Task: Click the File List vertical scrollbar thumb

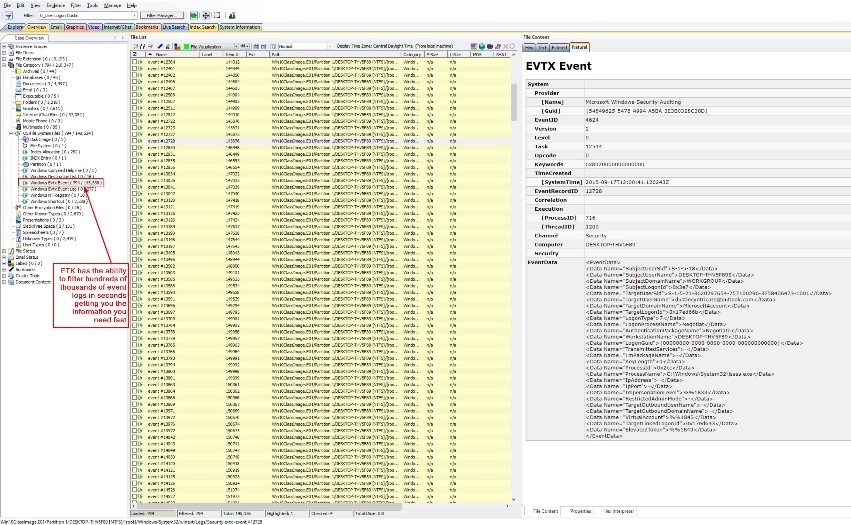Action: point(514,103)
